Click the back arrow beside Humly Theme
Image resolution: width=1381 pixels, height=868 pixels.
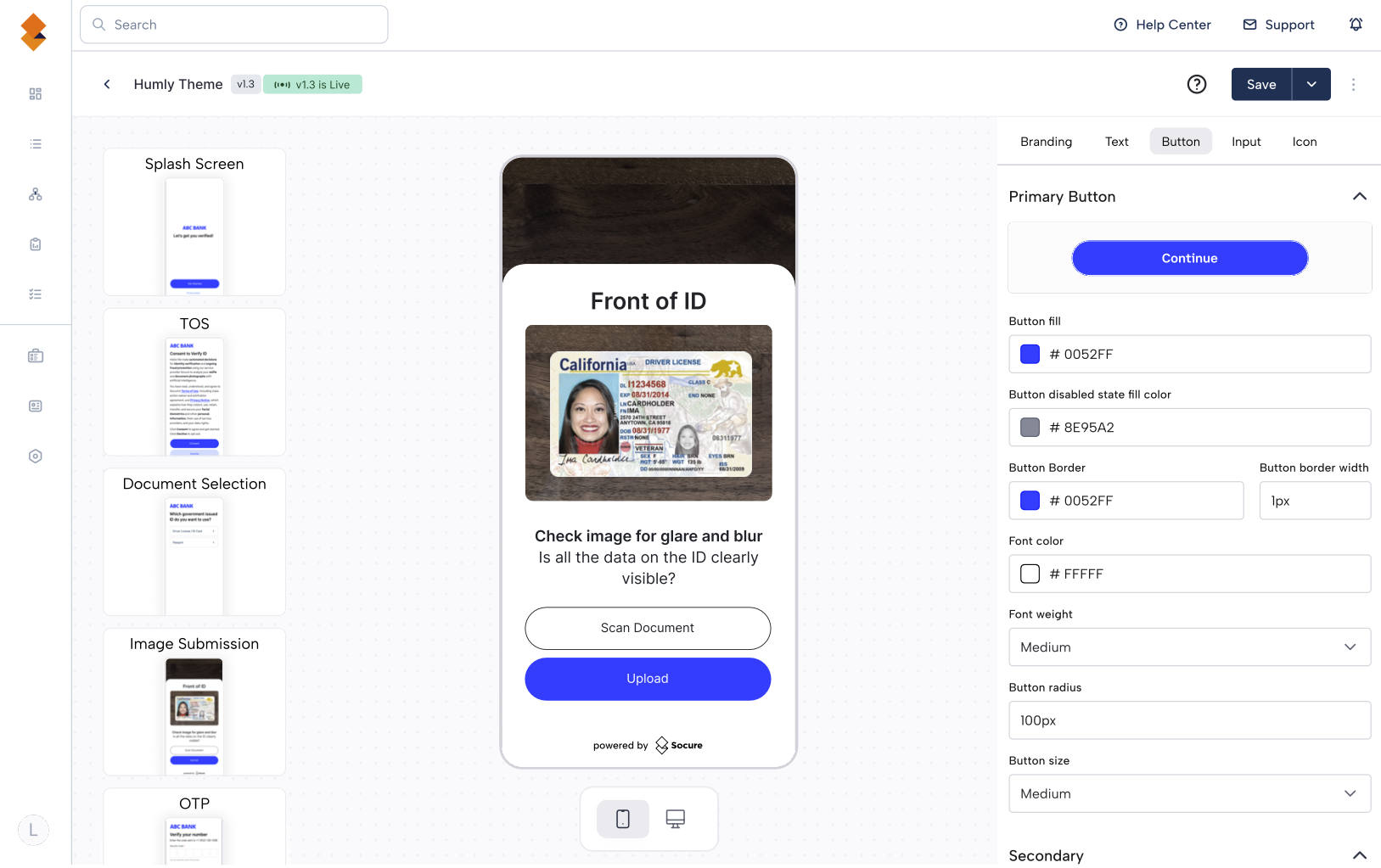tap(107, 84)
